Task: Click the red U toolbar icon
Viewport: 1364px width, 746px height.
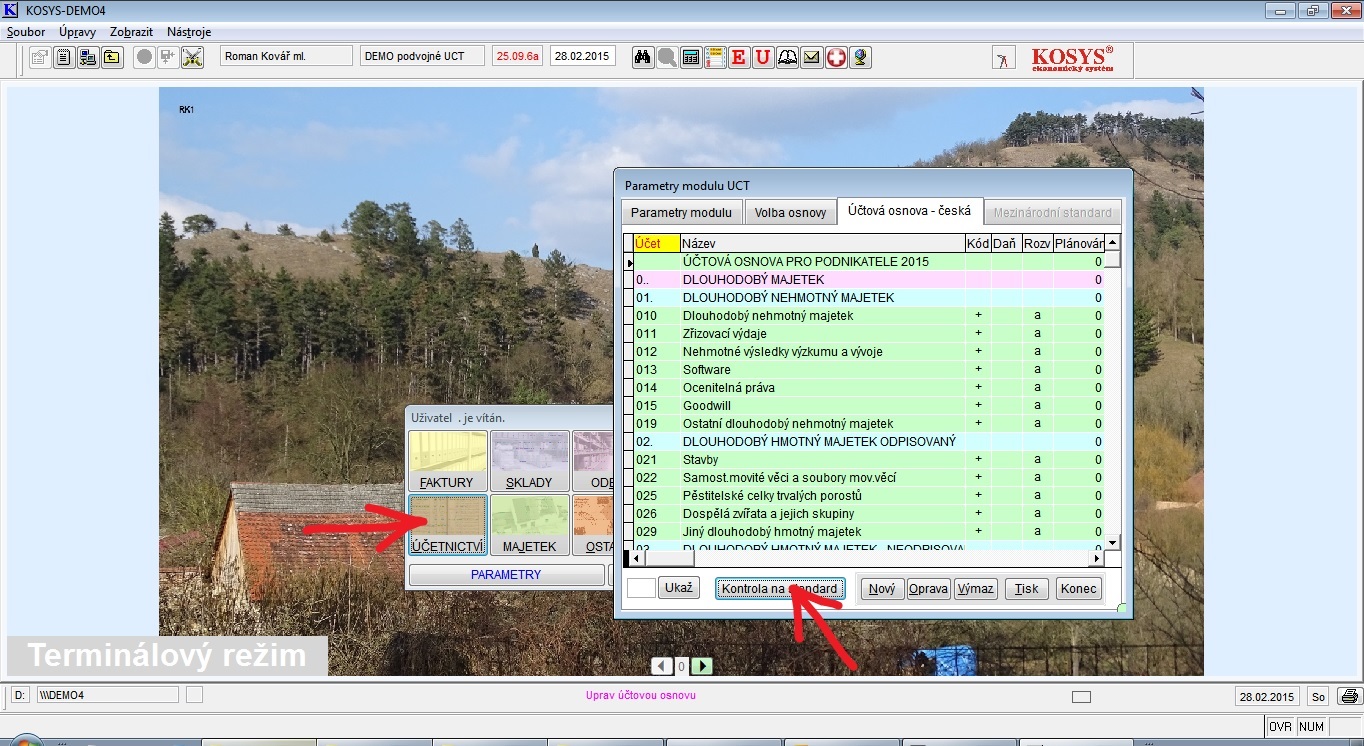Action: (763, 57)
